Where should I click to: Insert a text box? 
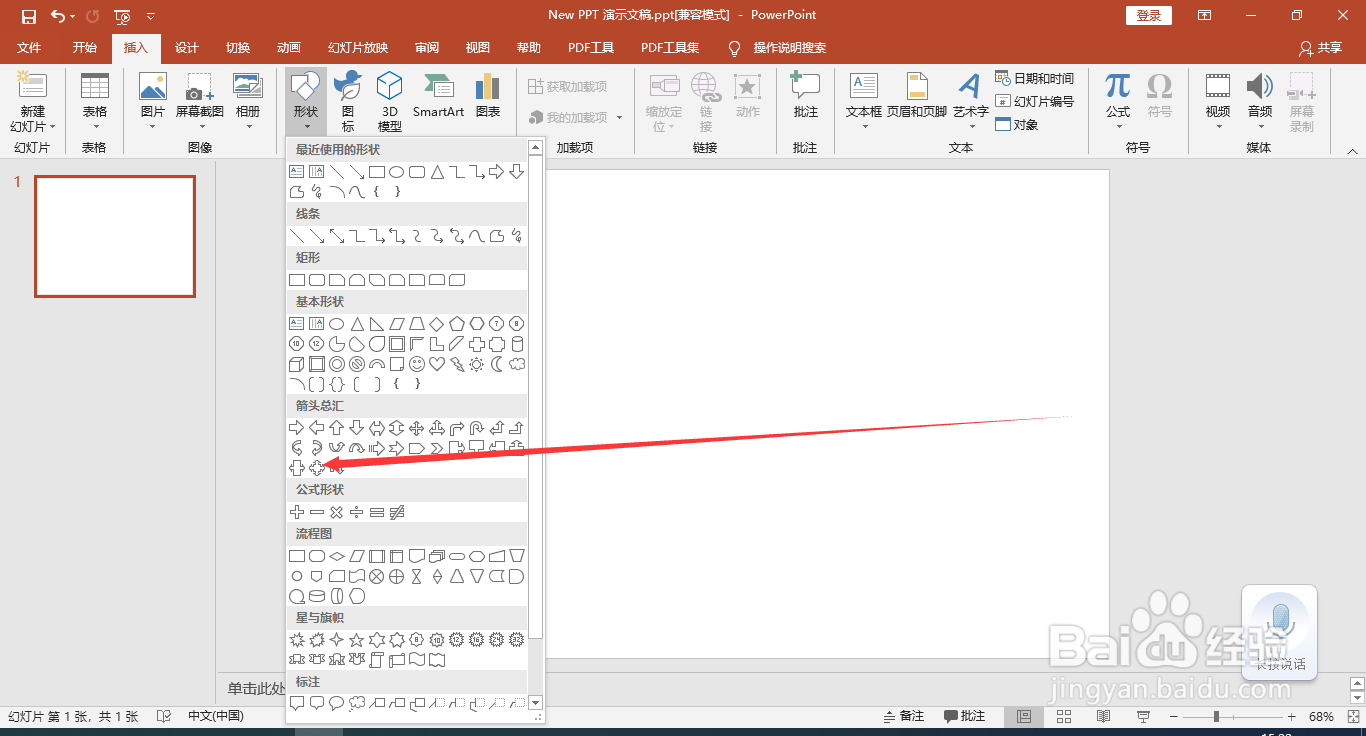[x=864, y=102]
